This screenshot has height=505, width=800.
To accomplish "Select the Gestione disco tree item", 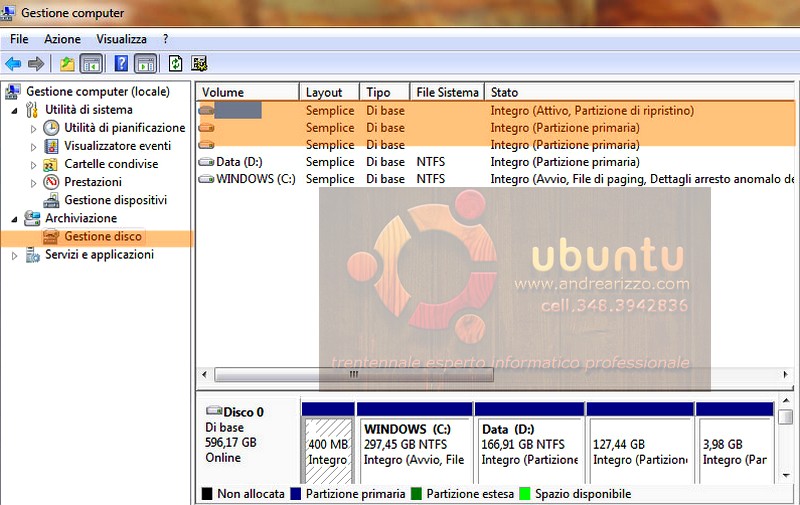I will coord(103,236).
